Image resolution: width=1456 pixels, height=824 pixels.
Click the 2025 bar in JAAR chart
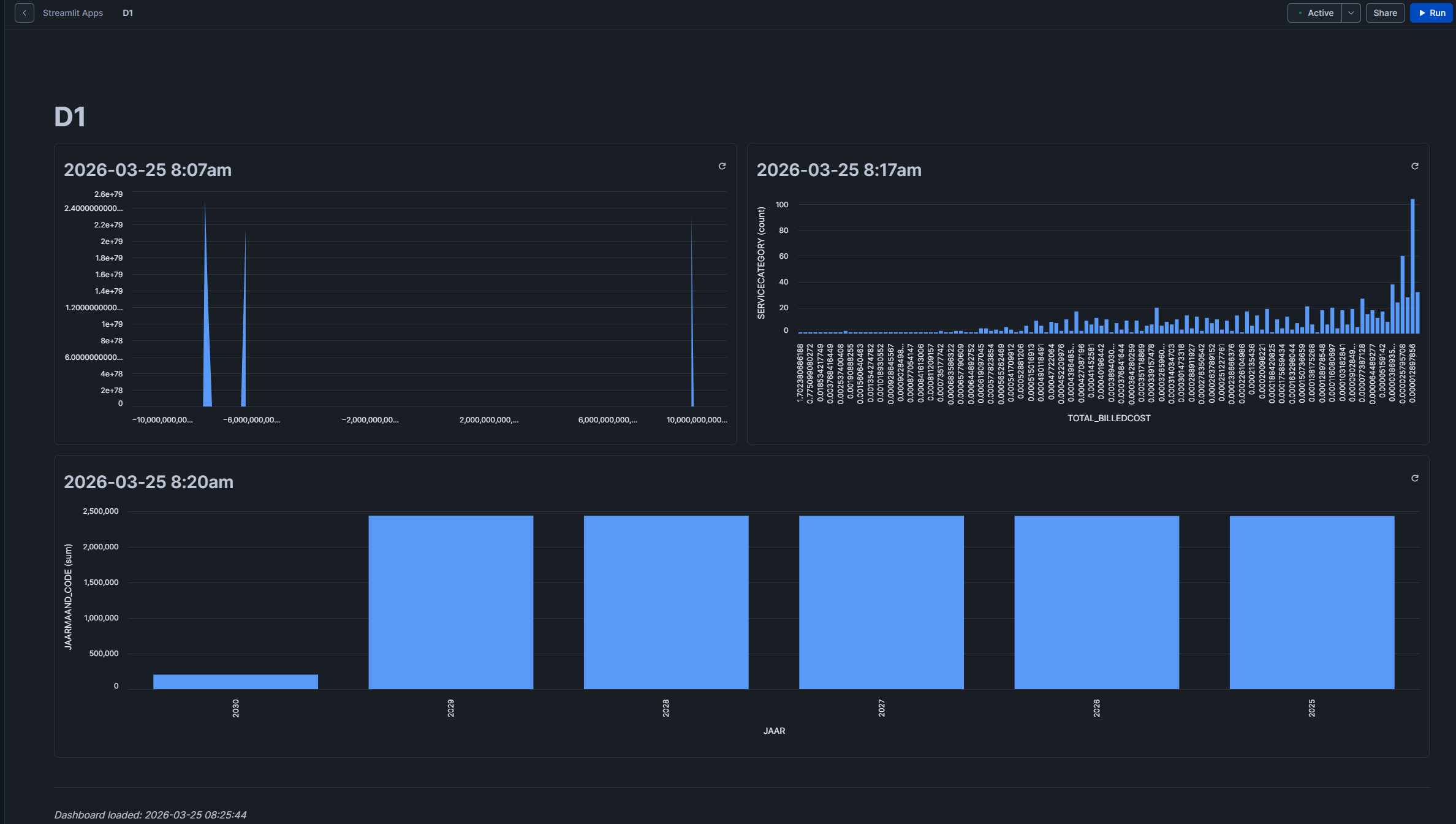[1311, 602]
